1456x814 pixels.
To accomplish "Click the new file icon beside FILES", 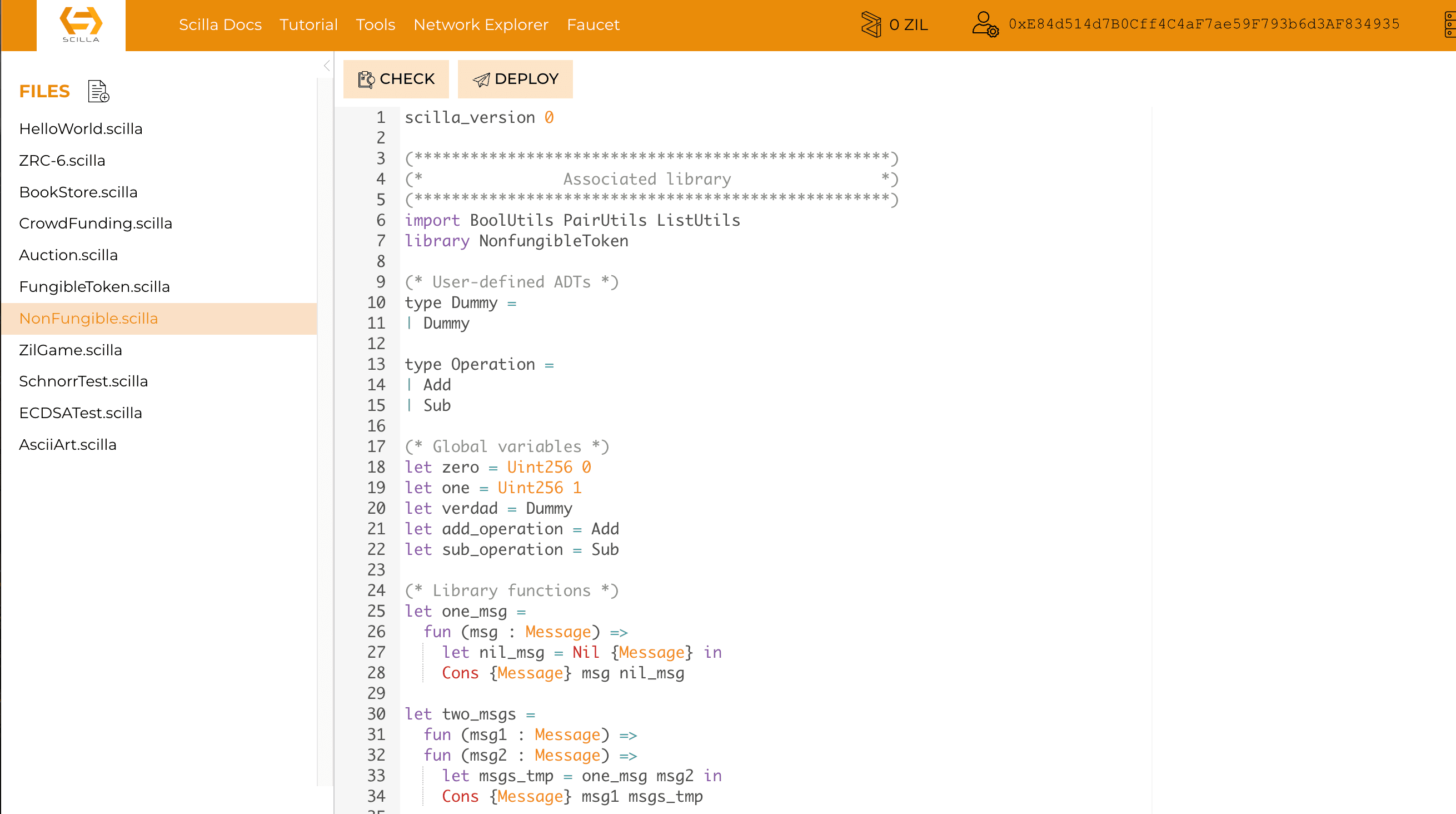I will [98, 91].
